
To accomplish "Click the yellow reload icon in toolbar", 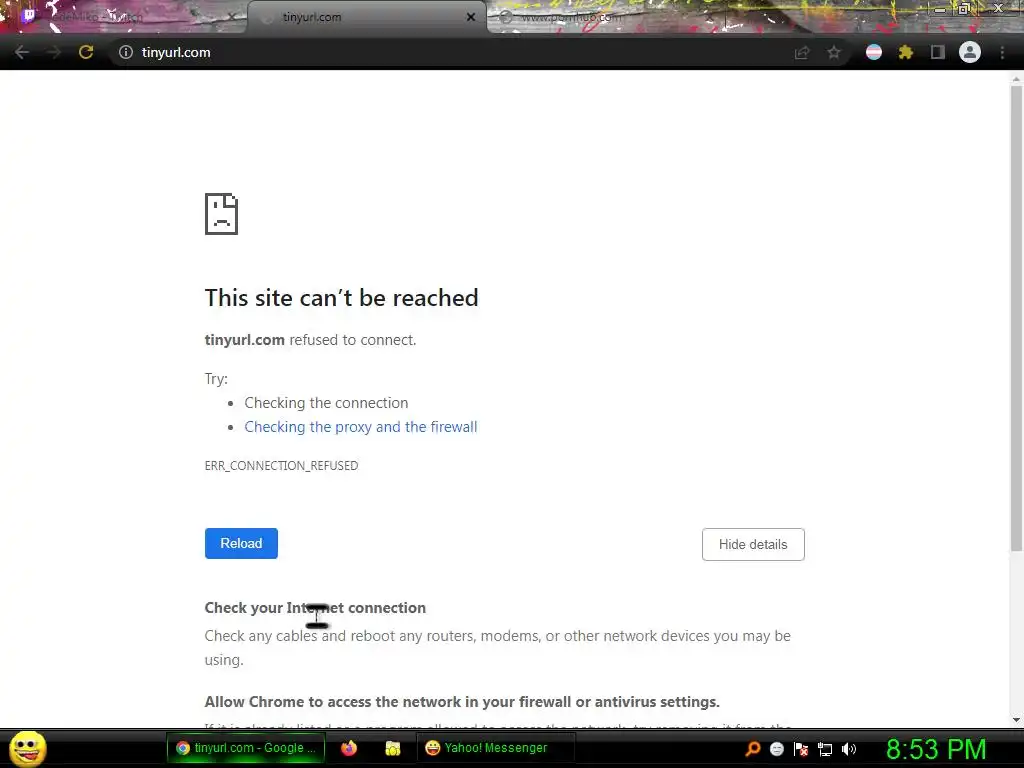I will pyautogui.click(x=86, y=52).
